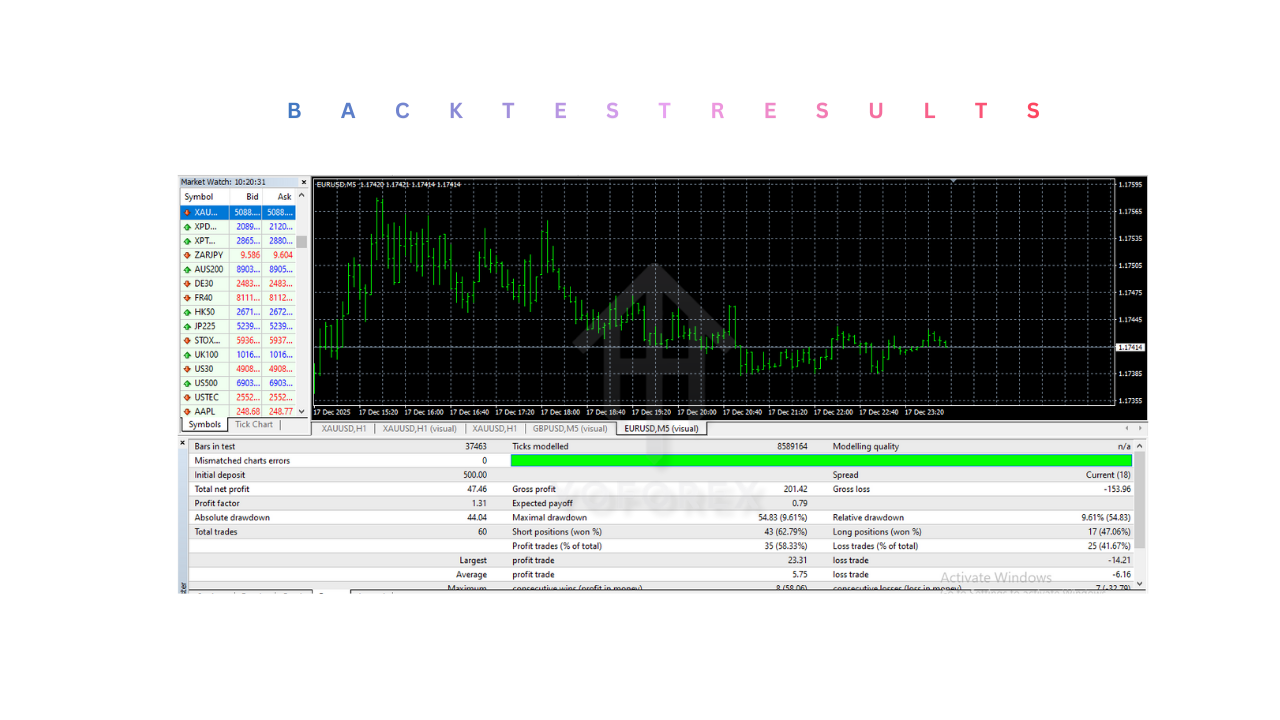The height and width of the screenshot is (720, 1280).
Task: Click the red down arrow beside ZARJPY
Action: coord(188,254)
